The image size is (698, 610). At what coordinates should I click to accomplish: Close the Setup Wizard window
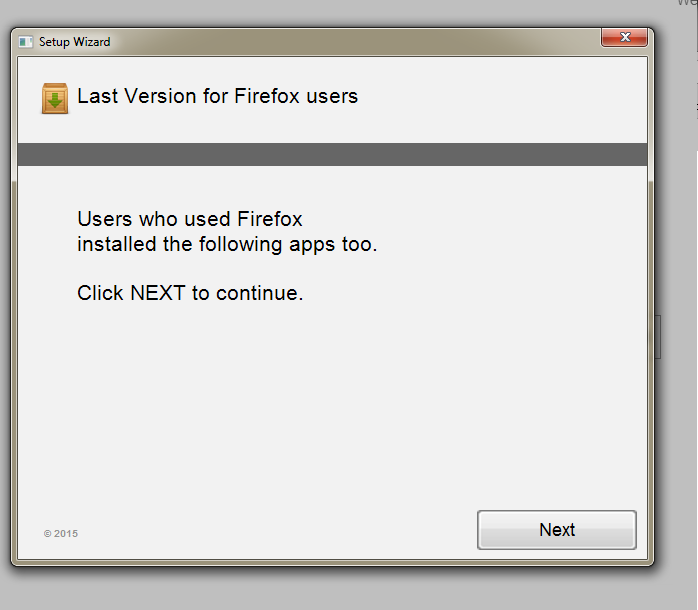coord(624,37)
